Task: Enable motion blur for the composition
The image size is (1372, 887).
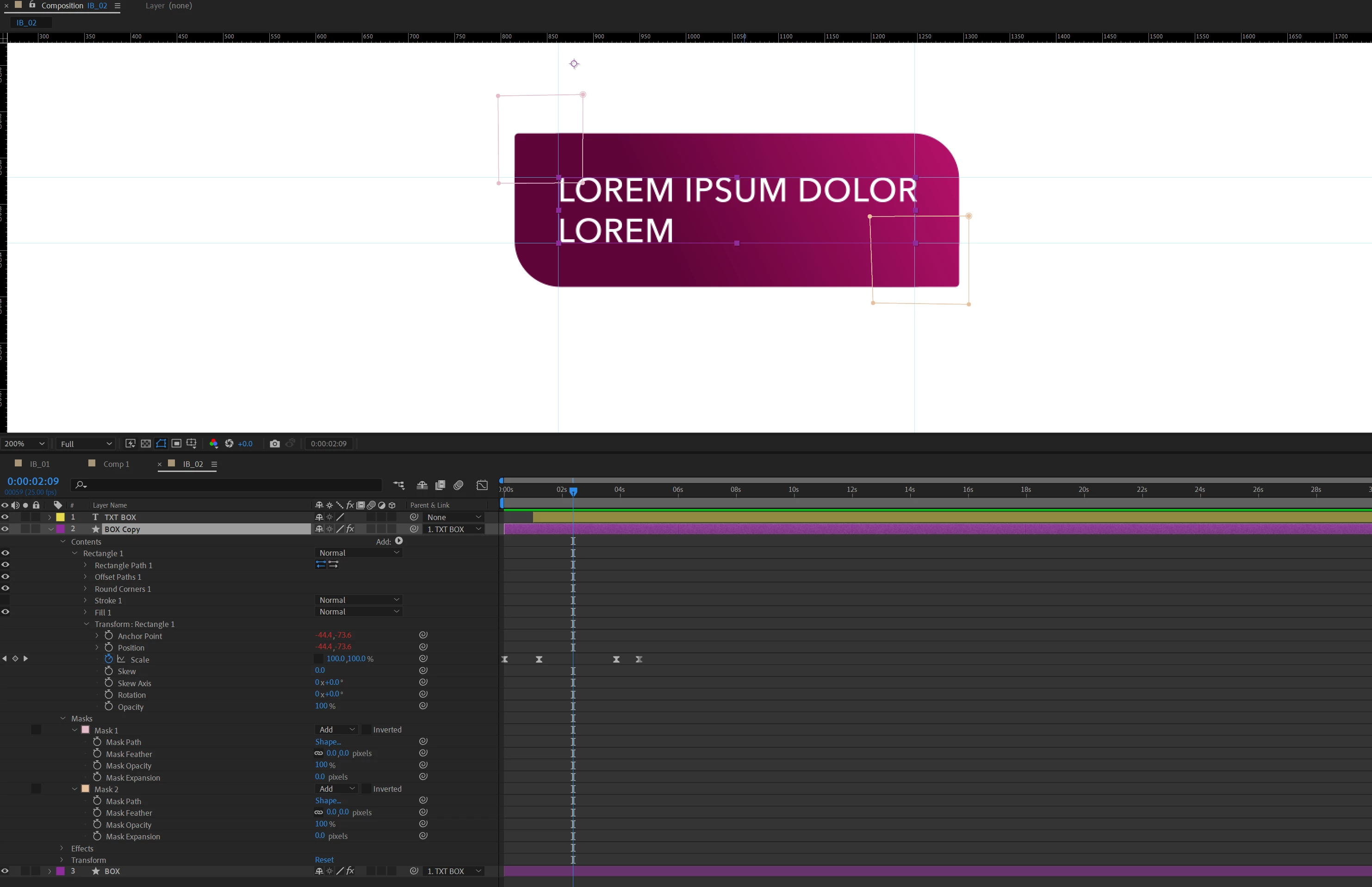Action: (x=459, y=485)
